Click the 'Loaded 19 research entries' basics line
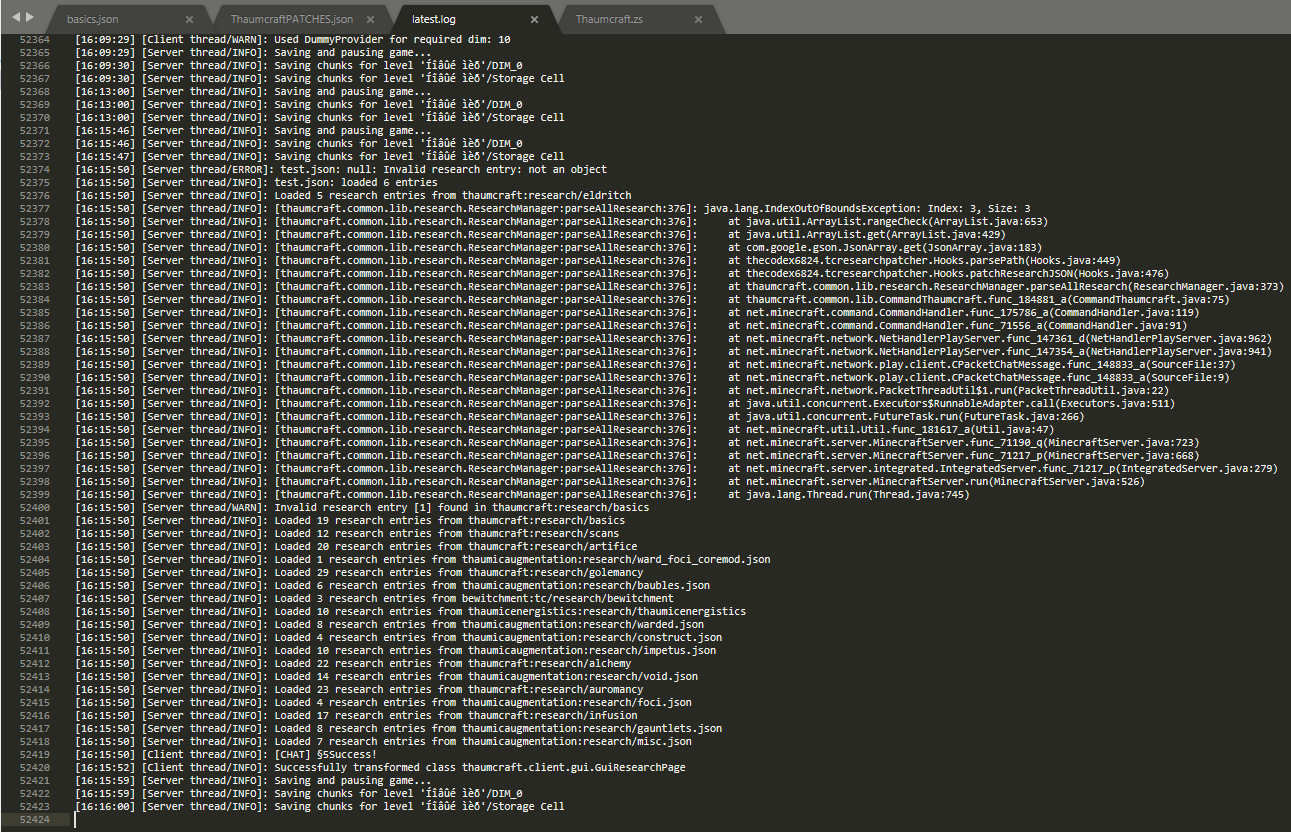The image size is (1291, 832). pos(350,520)
